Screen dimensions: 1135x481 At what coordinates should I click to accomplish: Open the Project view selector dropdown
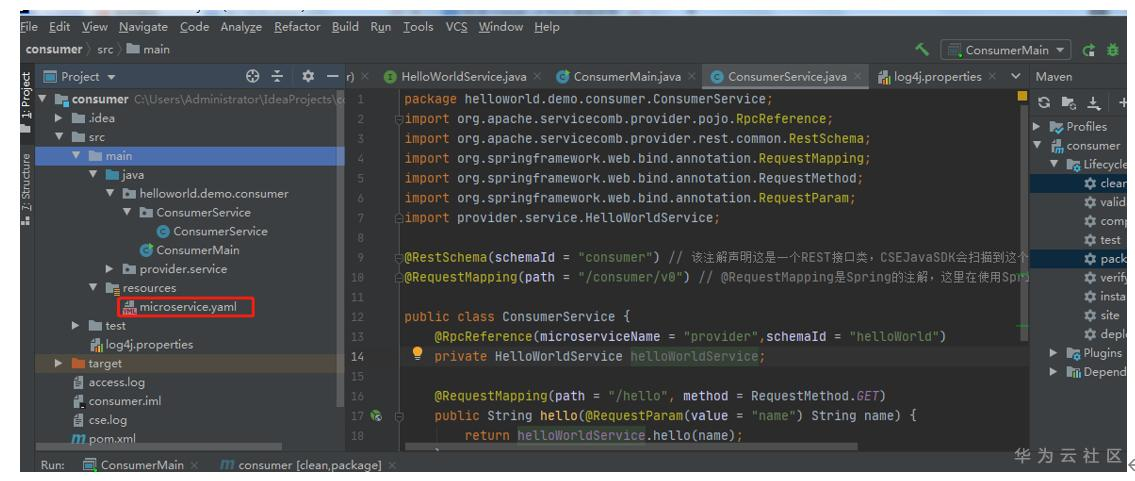click(80, 76)
